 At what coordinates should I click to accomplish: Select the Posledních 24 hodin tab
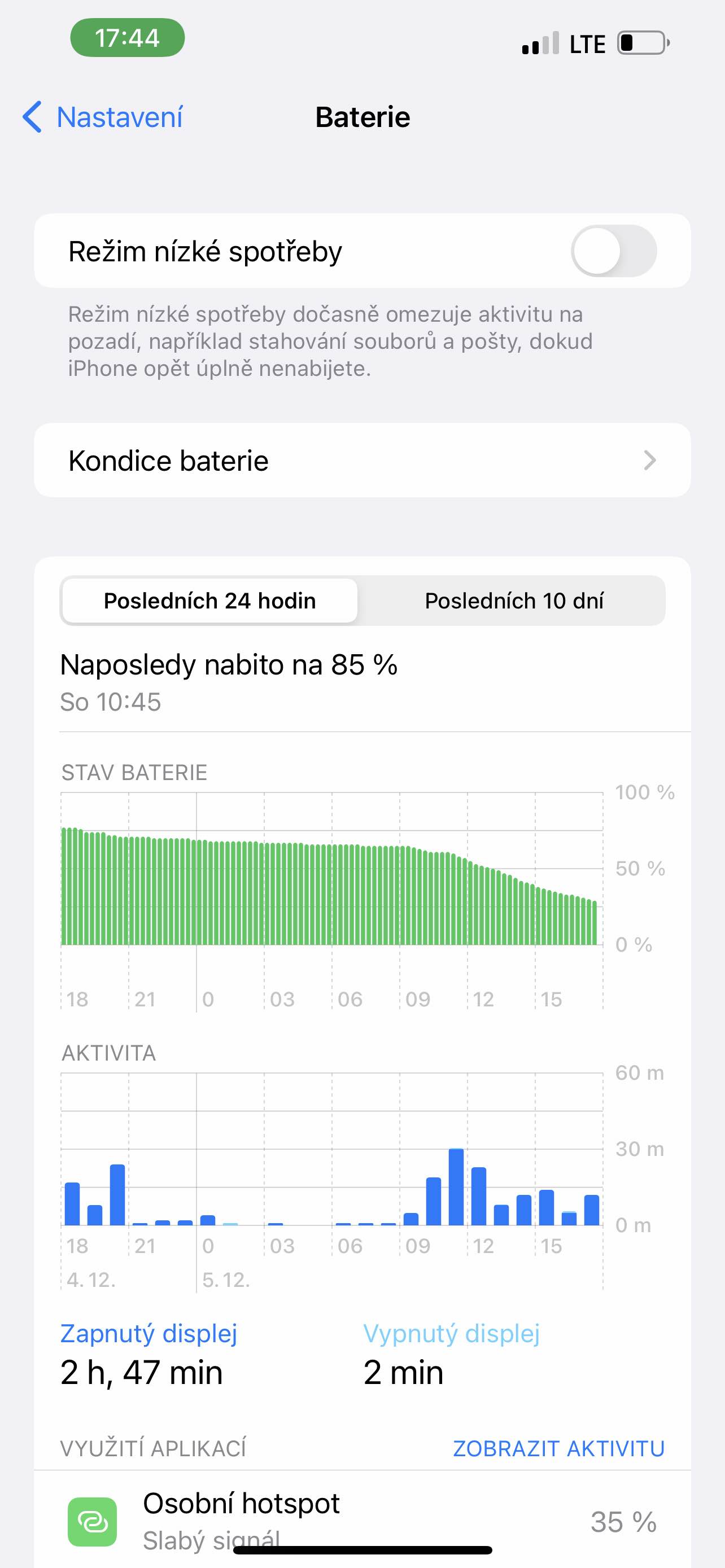209,601
